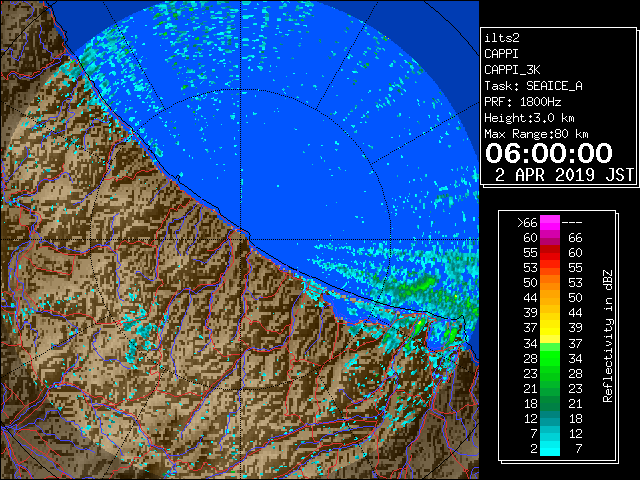This screenshot has width=640, height=480.
Task: Click the "CAPPI_3K" product name
Action: pyautogui.click(x=512, y=70)
